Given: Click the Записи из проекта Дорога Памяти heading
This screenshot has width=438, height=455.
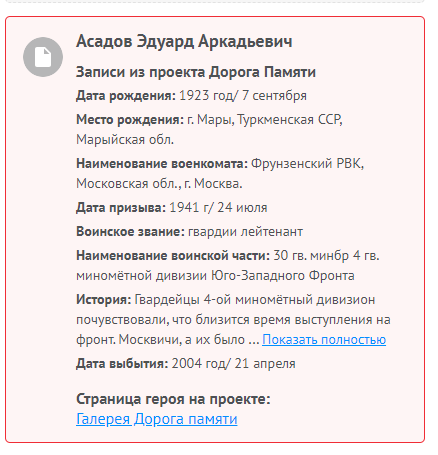Looking at the screenshot, I should coord(196,72).
